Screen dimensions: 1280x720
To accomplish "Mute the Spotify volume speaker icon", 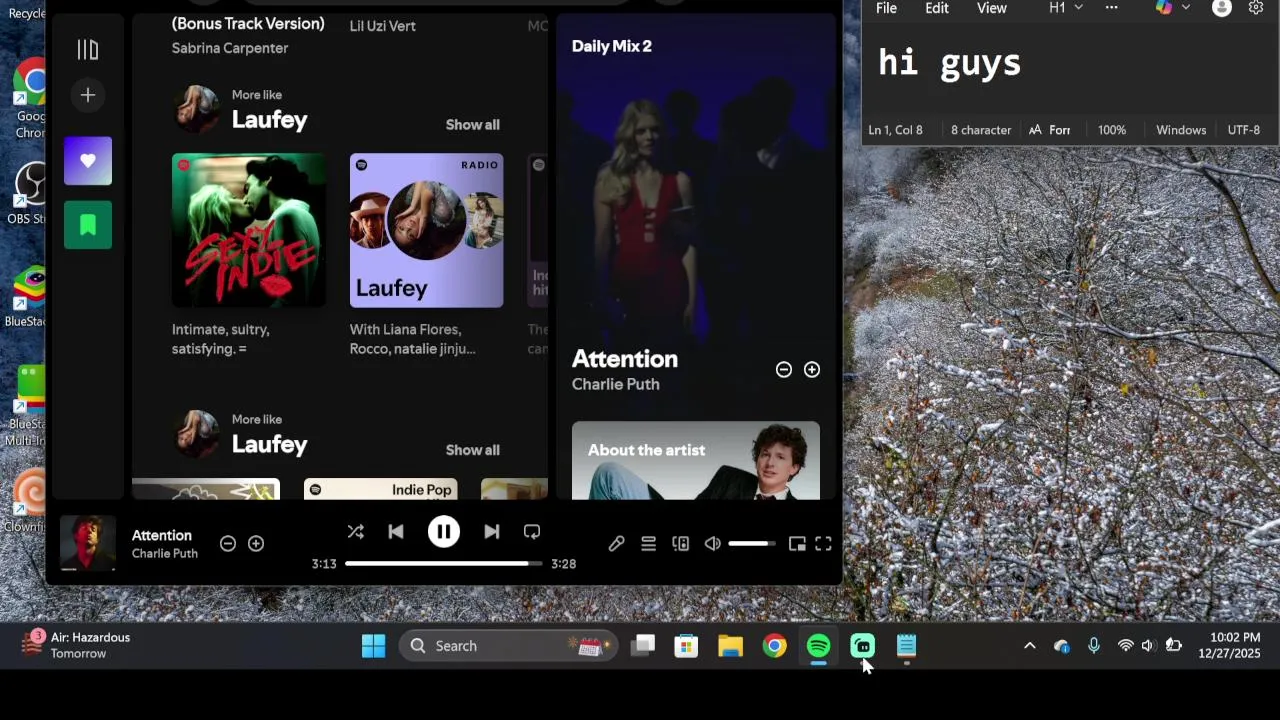I will pos(713,544).
